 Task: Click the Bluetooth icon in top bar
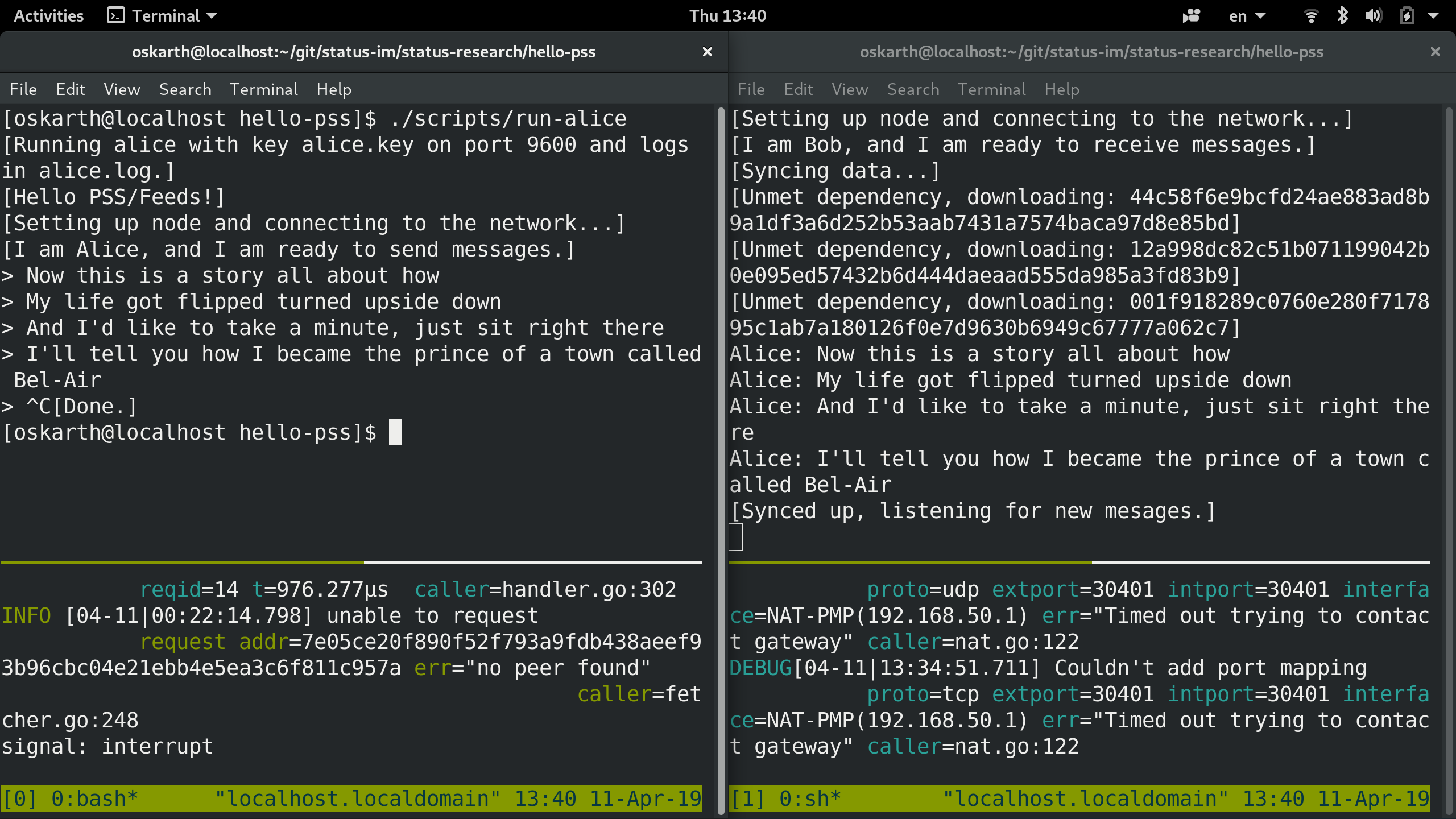pos(1342,16)
